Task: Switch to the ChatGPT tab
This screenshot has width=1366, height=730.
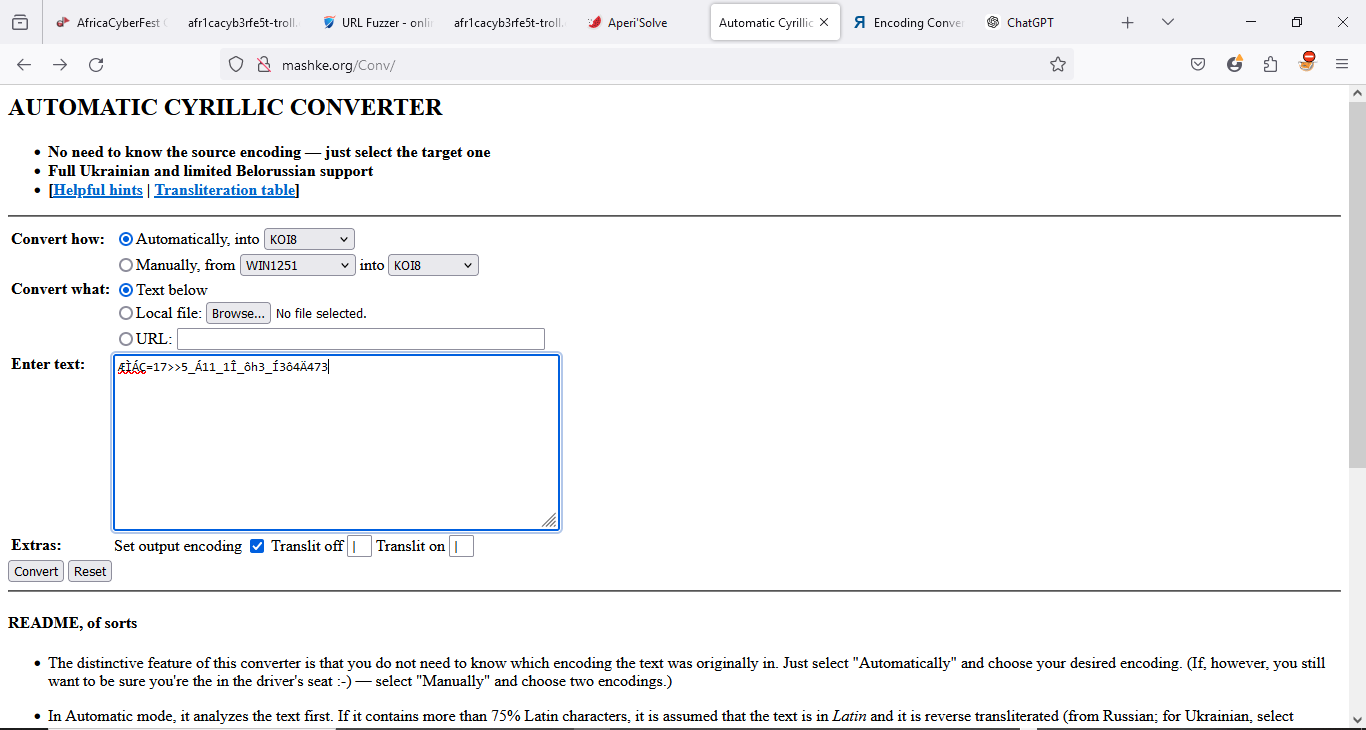Action: 1030,22
